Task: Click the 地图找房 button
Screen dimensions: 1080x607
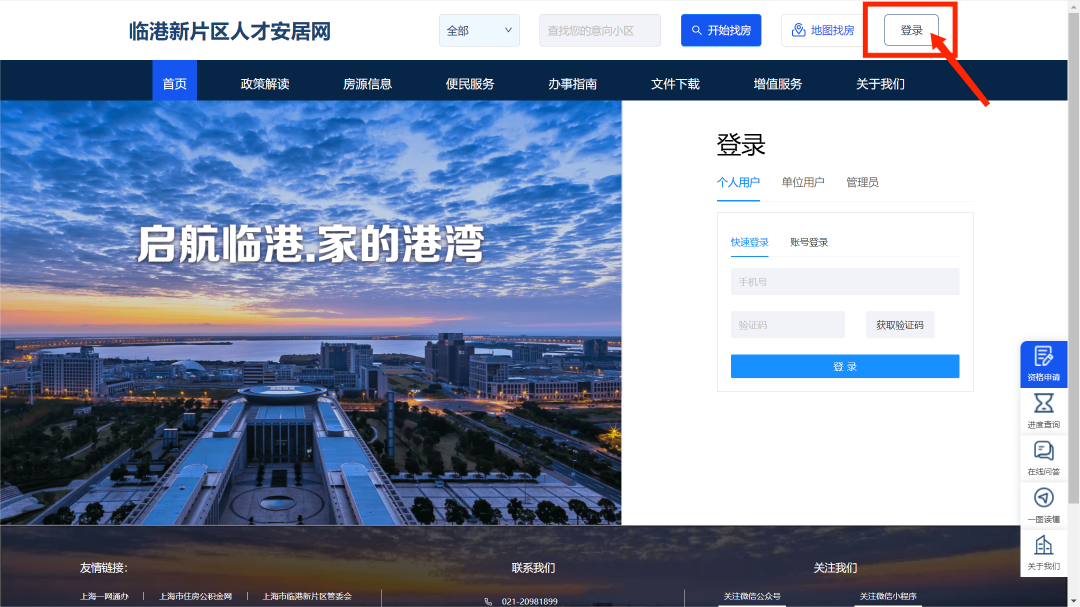Action: click(823, 30)
